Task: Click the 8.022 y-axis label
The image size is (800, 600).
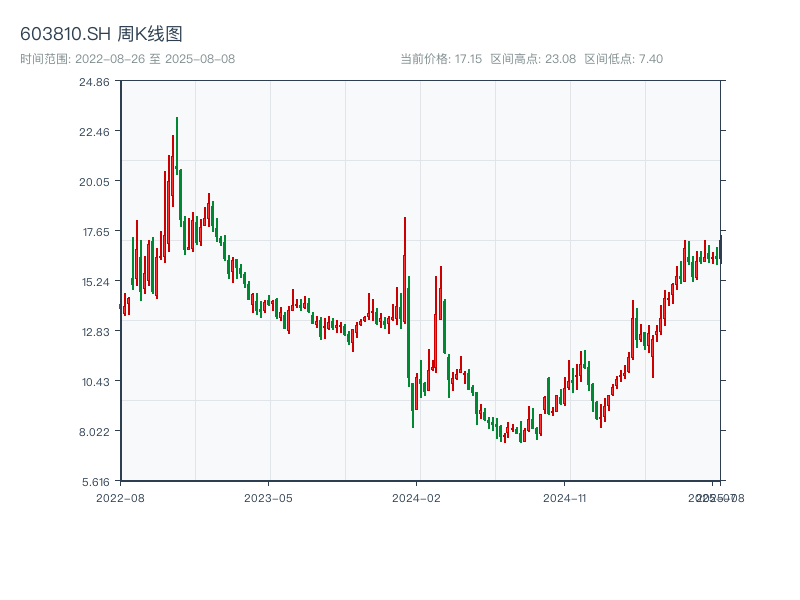Action: tap(94, 432)
